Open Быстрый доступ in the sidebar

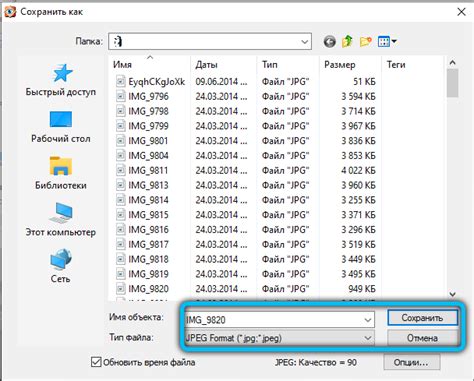click(x=61, y=80)
